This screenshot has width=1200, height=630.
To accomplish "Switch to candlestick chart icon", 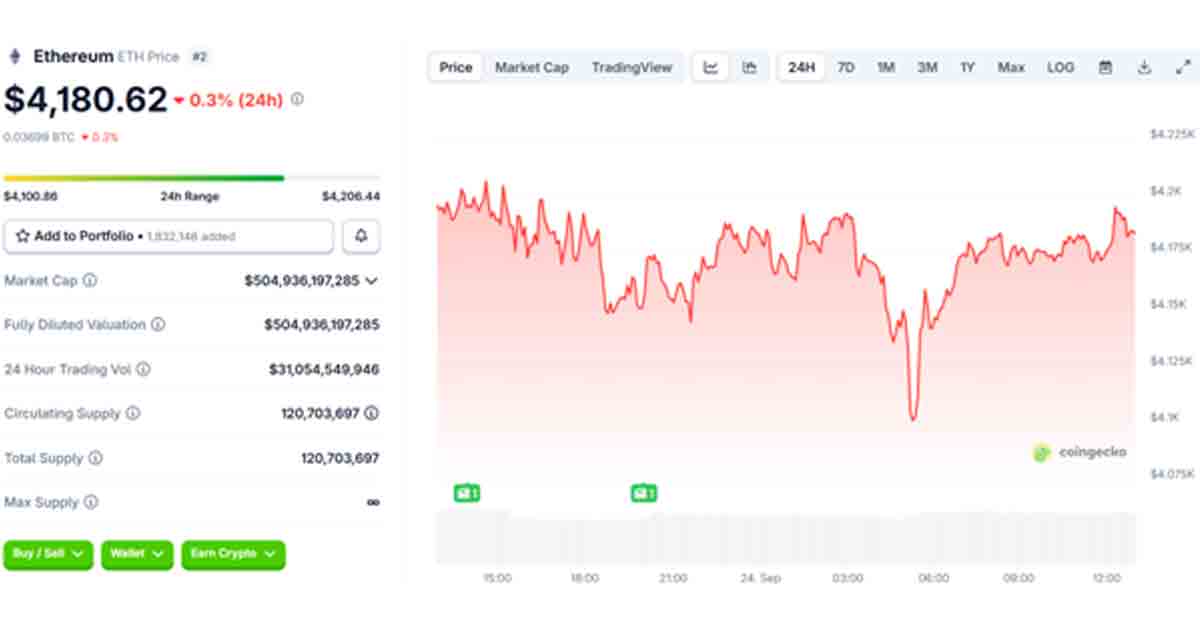I will coord(749,67).
